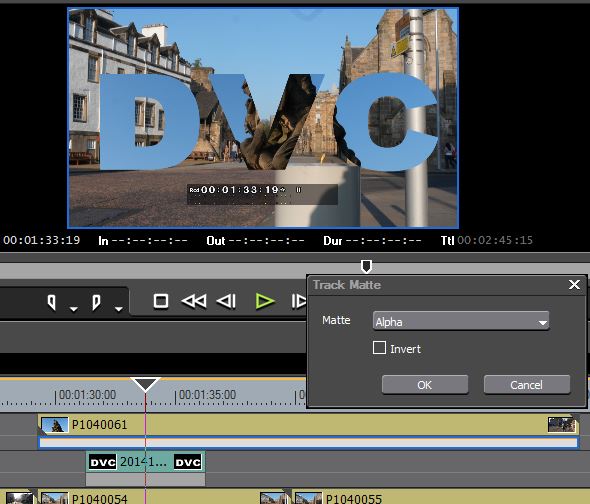Screen dimensions: 590x504
Task: Open the Set In point dropdown arrow
Action: pos(74,309)
